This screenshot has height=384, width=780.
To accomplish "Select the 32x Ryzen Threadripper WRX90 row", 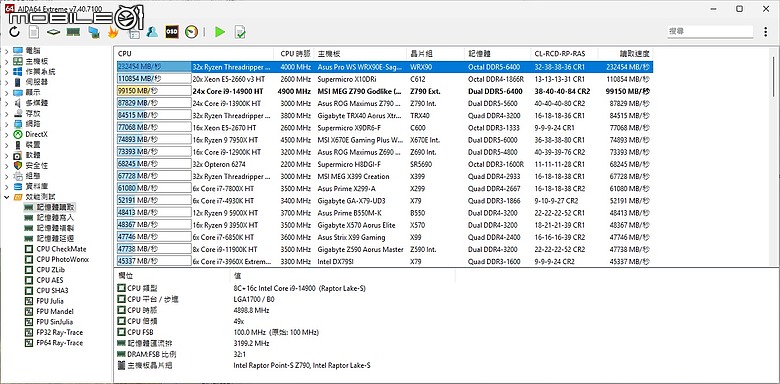I will click(x=384, y=67).
